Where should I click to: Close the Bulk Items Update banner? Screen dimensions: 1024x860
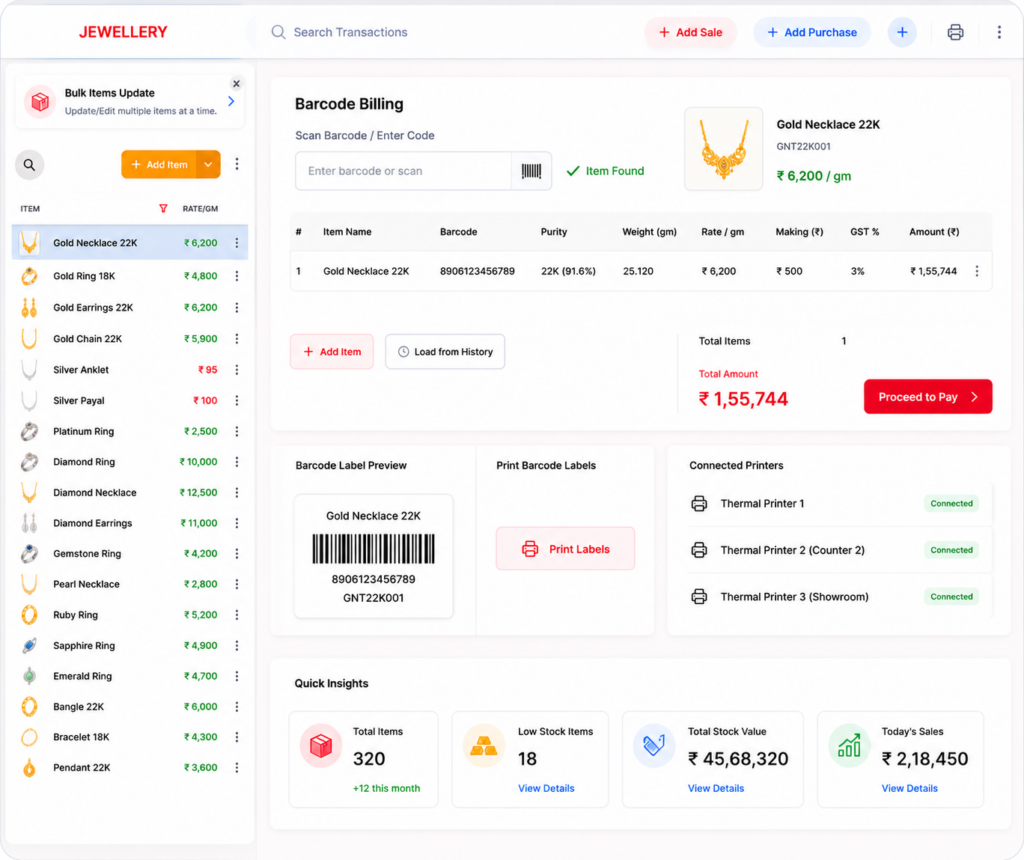236,84
